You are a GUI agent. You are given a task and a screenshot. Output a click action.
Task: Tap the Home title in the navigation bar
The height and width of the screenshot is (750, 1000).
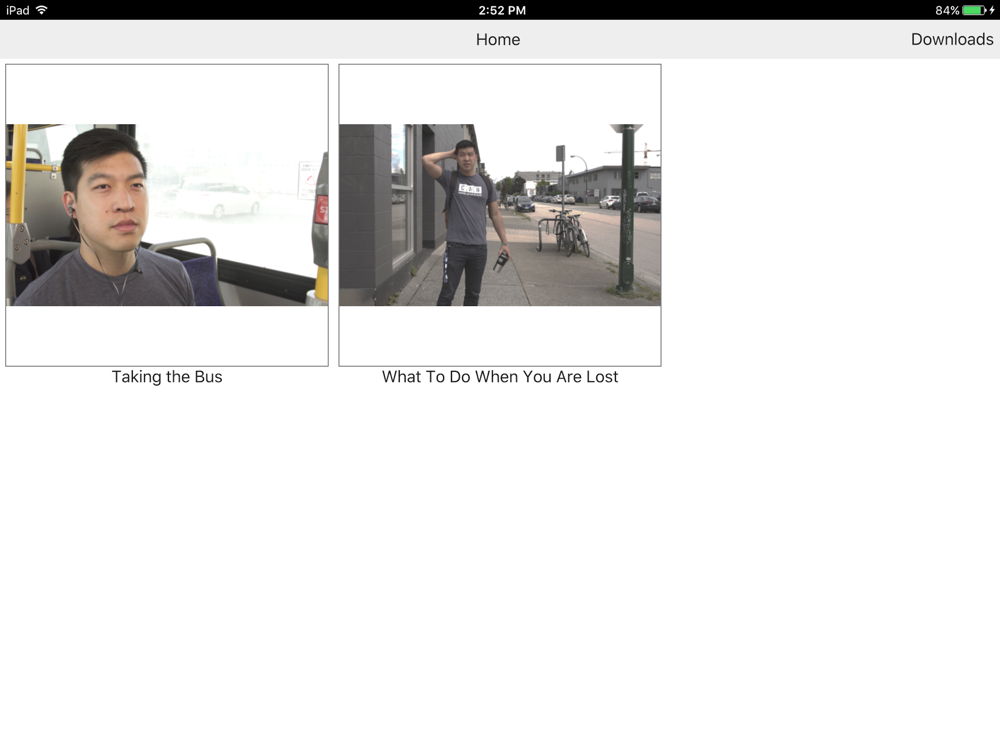point(498,40)
